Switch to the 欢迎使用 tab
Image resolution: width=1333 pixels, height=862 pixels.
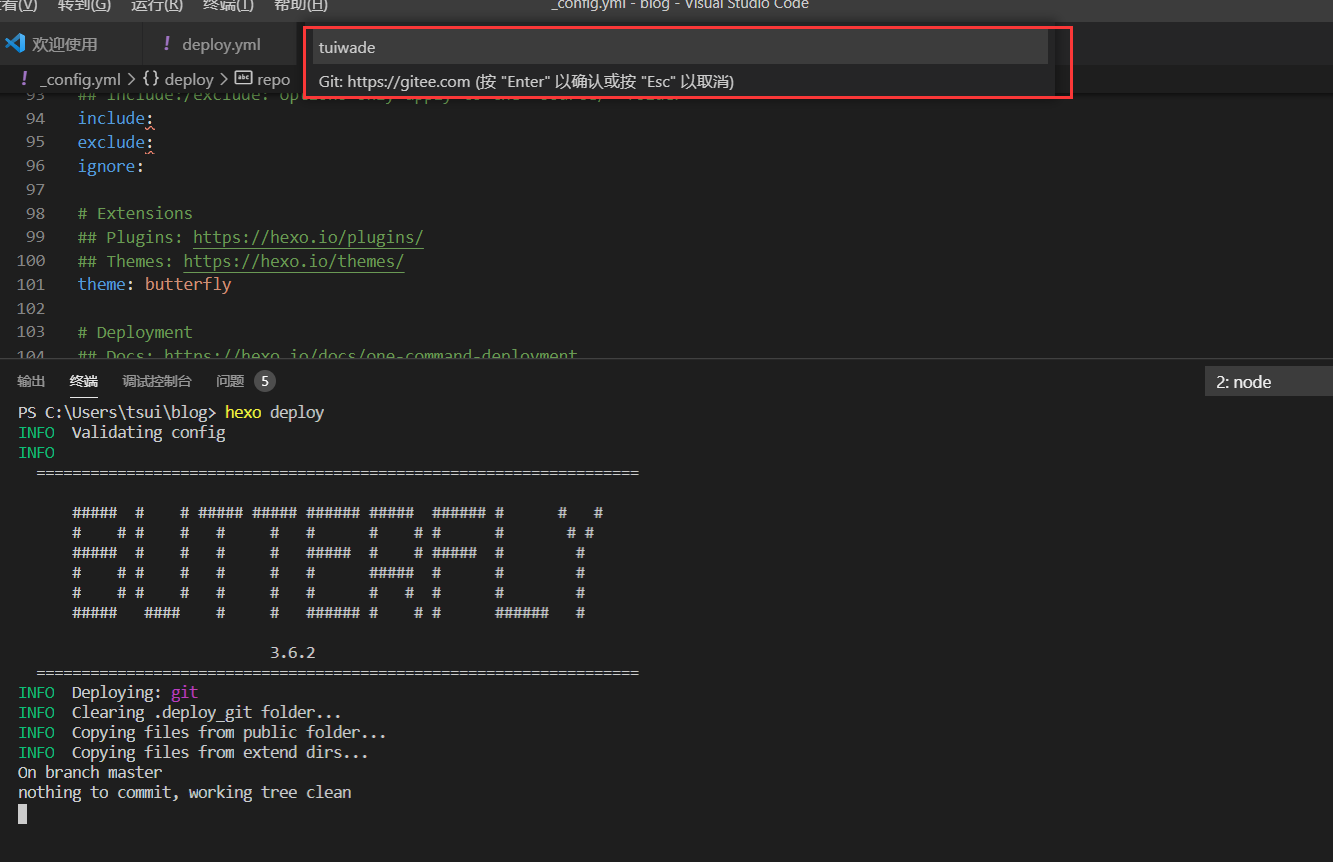[x=64, y=44]
